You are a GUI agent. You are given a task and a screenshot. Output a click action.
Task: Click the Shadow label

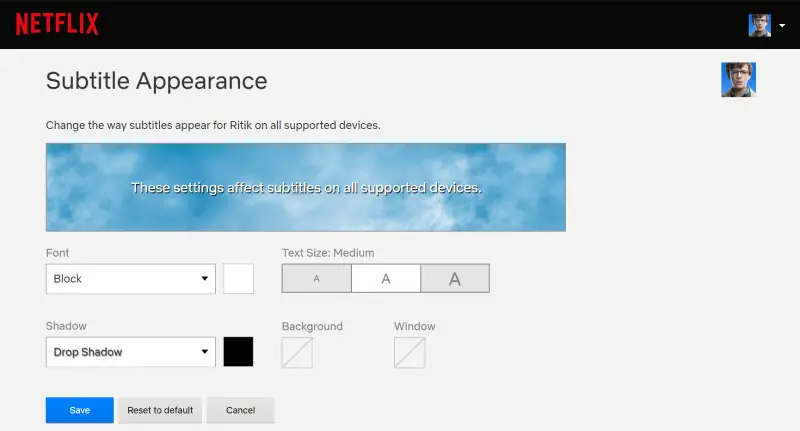[66, 326]
